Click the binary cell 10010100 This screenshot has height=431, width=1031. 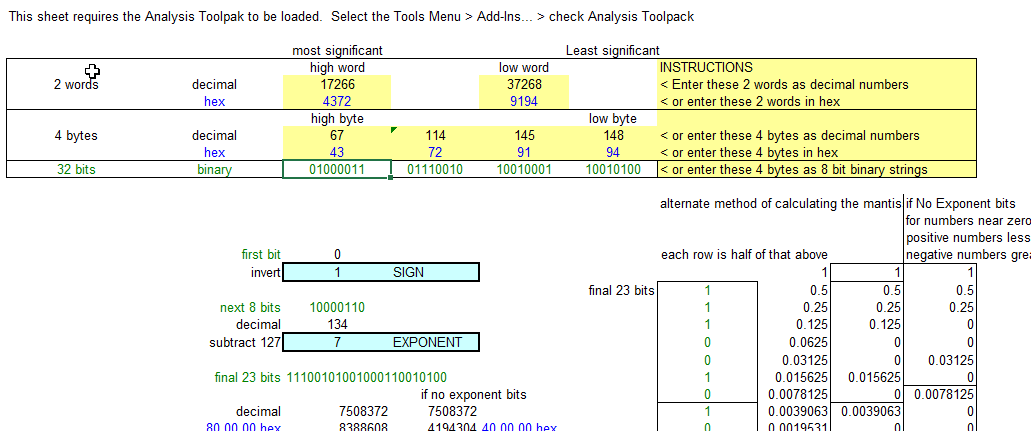coord(613,170)
